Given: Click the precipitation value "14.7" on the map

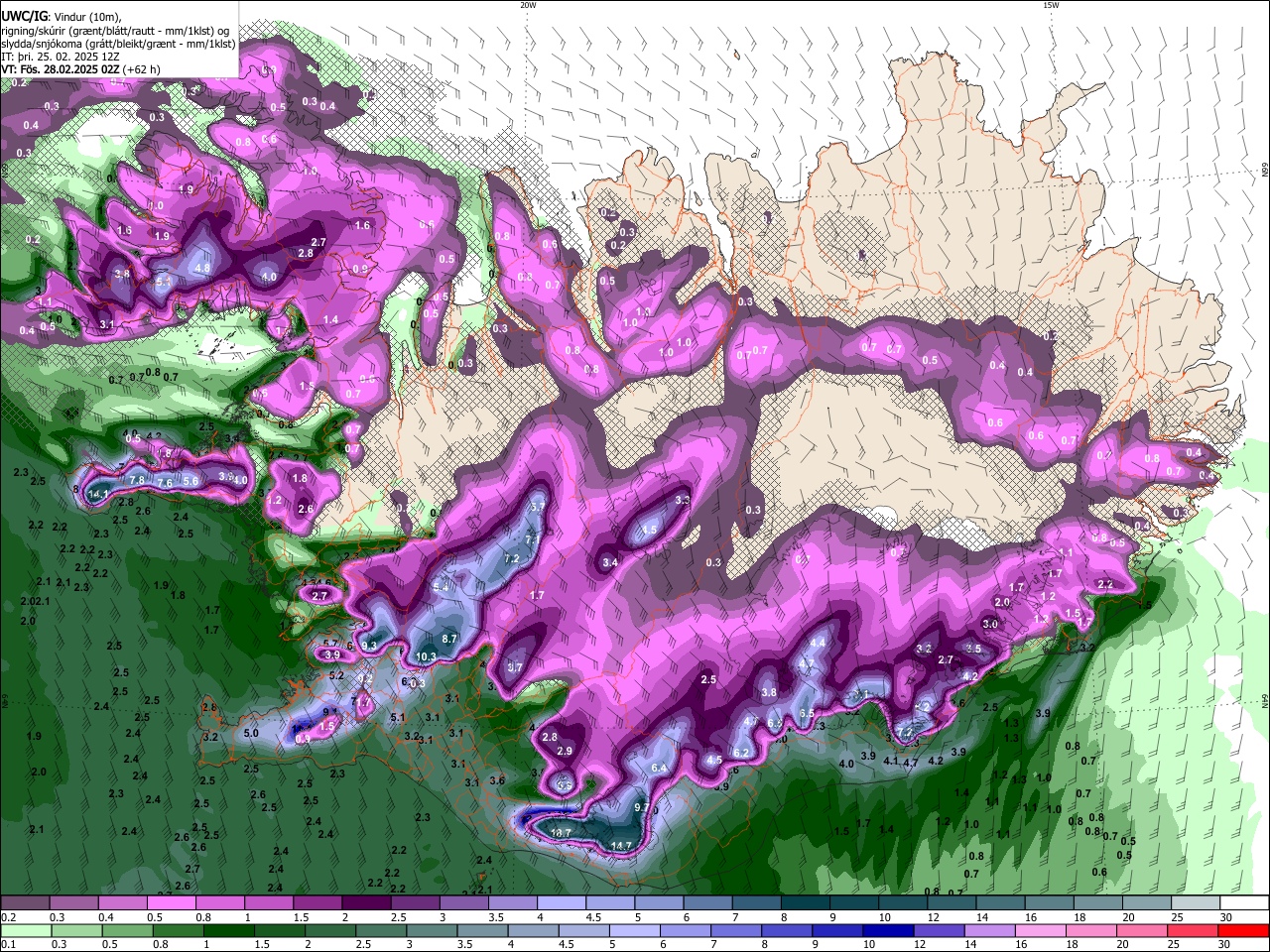Looking at the screenshot, I should point(621,846).
